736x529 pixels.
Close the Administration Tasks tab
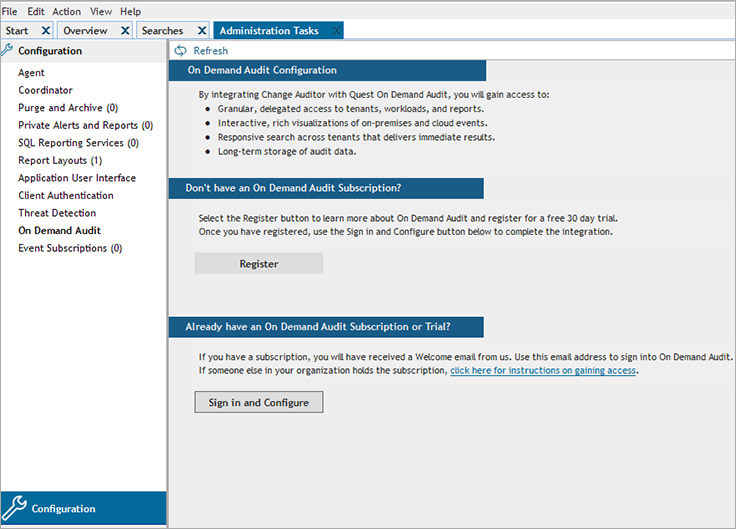pos(336,31)
